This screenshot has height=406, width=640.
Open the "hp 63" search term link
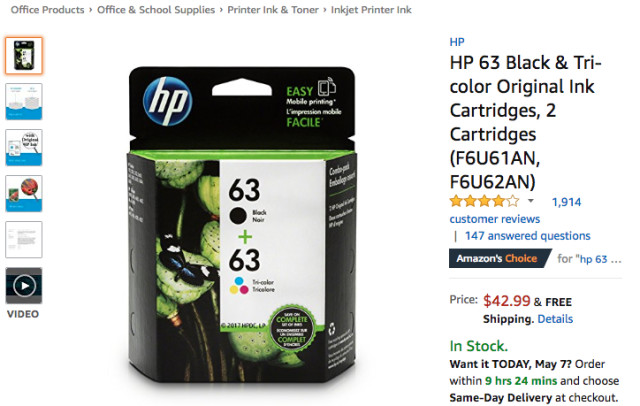pyautogui.click(x=600, y=259)
